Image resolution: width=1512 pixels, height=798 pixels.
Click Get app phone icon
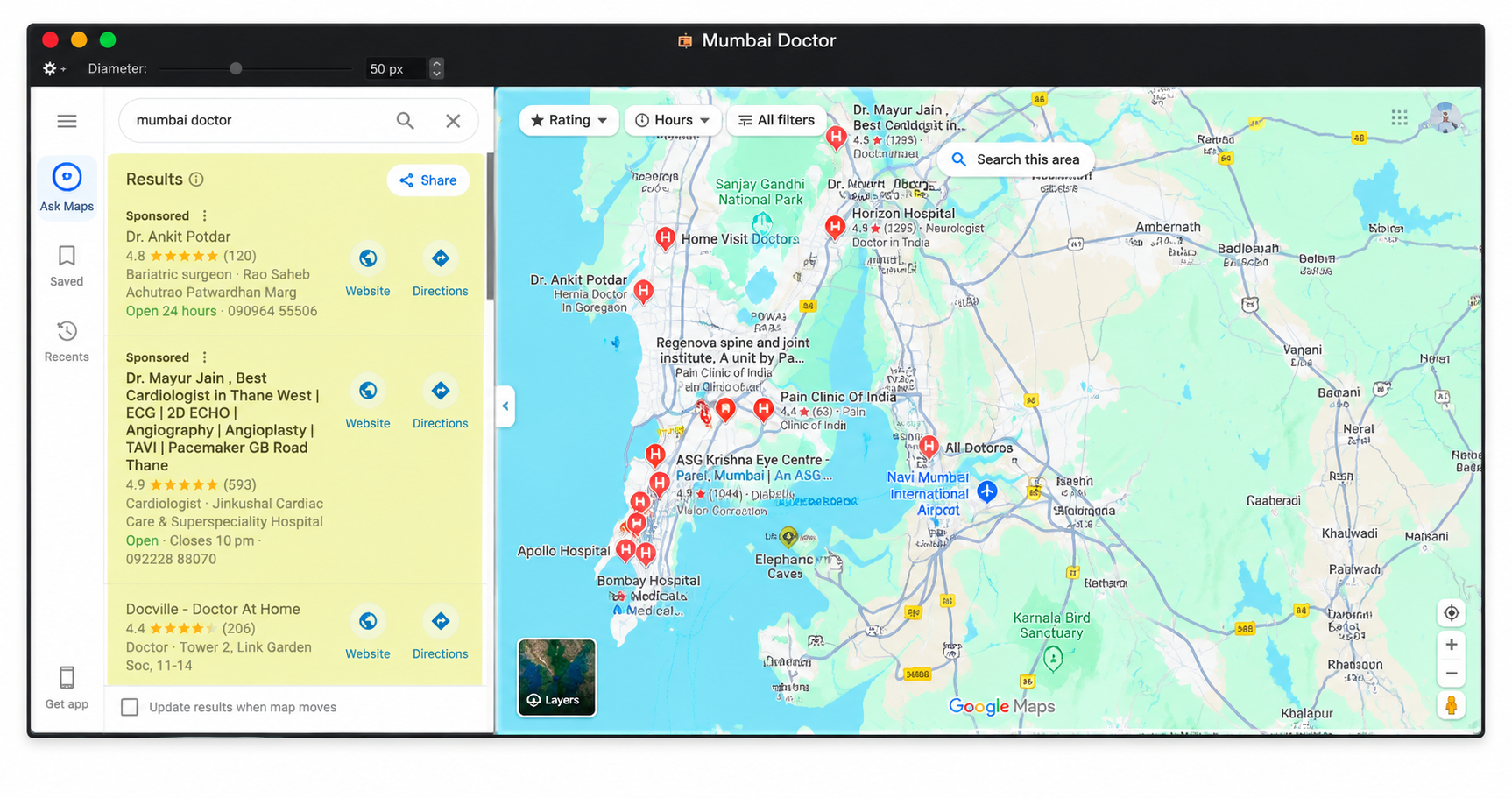(x=67, y=677)
